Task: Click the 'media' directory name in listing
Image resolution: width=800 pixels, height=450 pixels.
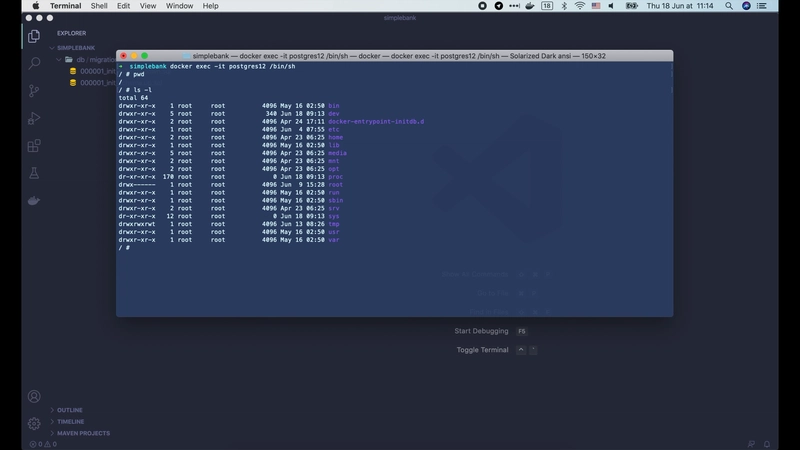Action: click(337, 153)
